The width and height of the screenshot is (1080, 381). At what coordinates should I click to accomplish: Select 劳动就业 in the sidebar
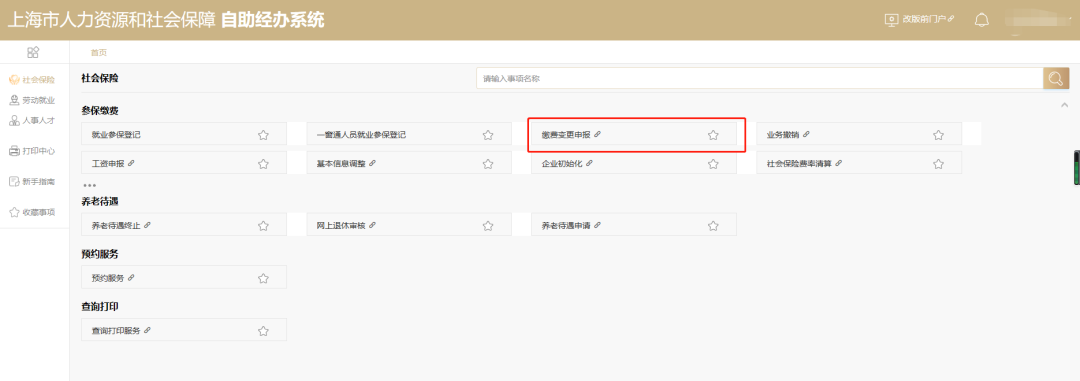[x=32, y=101]
